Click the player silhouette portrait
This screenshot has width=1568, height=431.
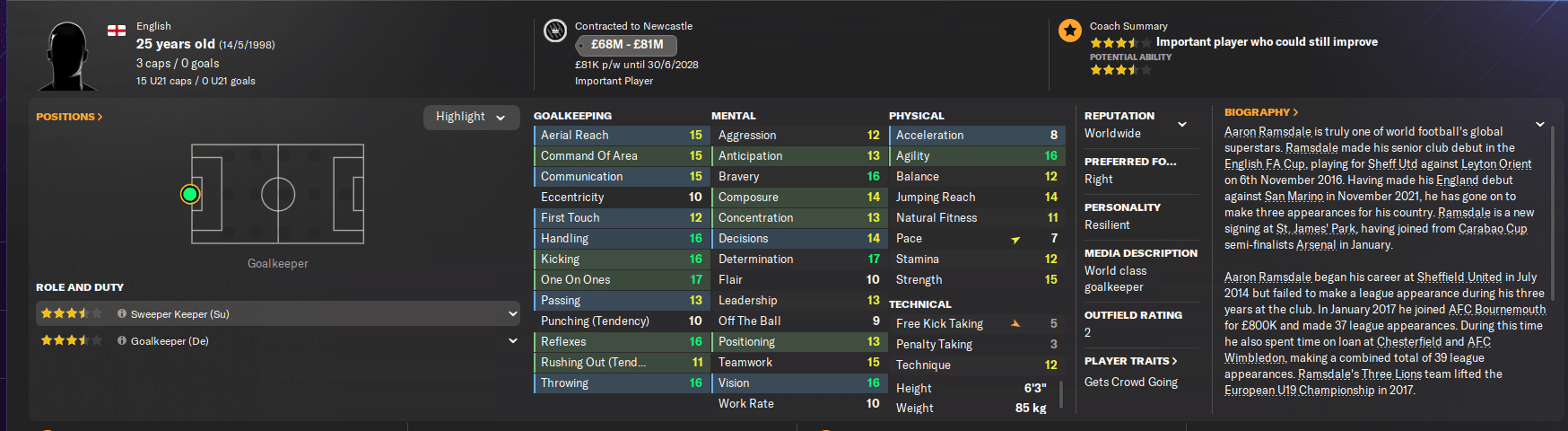[x=68, y=56]
